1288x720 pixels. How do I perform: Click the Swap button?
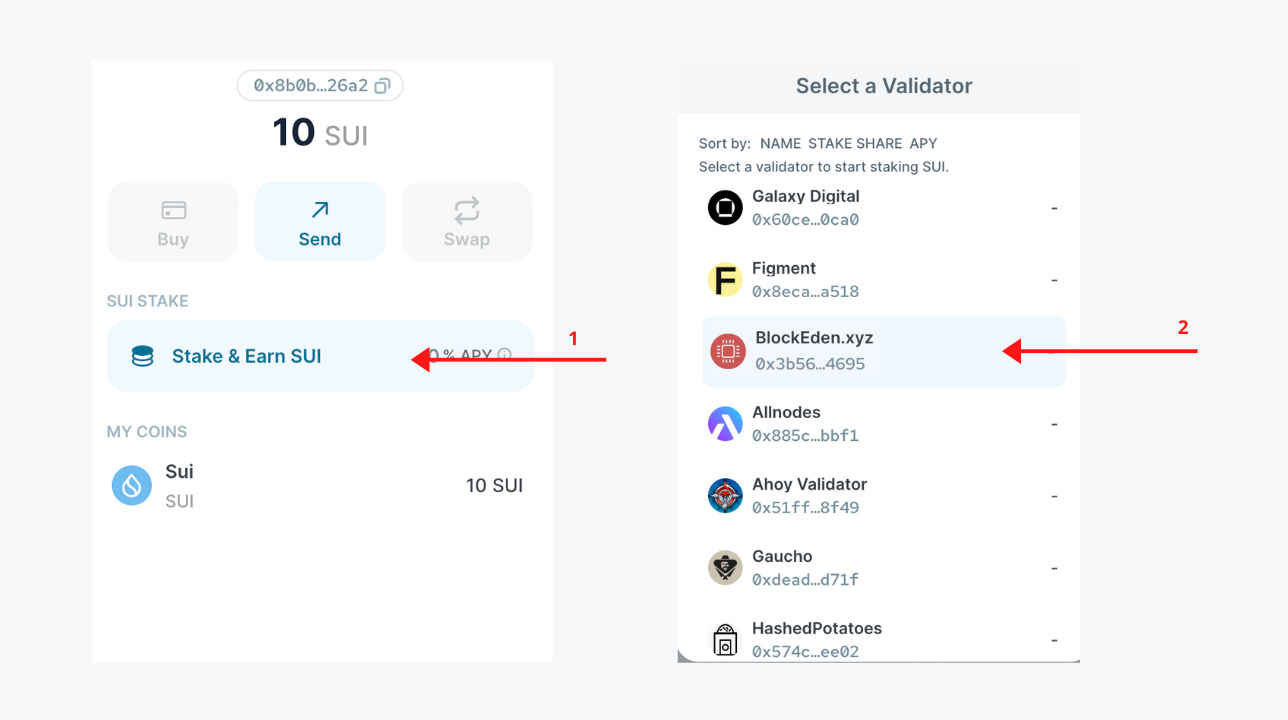[467, 221]
